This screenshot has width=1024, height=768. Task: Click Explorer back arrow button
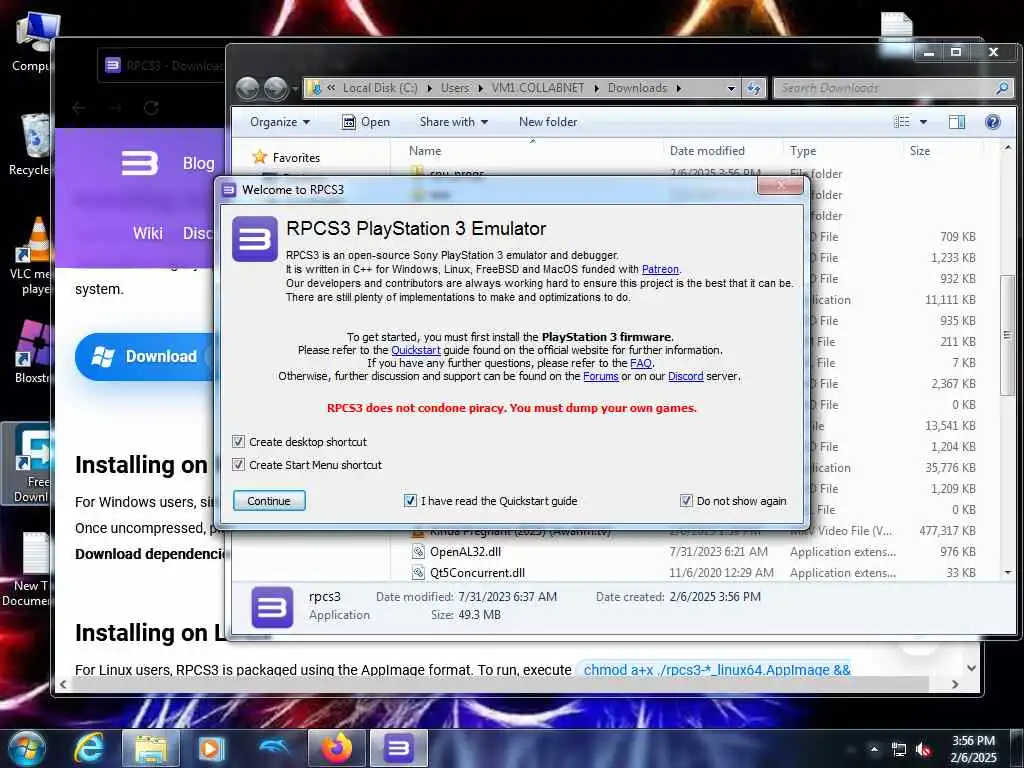pyautogui.click(x=248, y=88)
